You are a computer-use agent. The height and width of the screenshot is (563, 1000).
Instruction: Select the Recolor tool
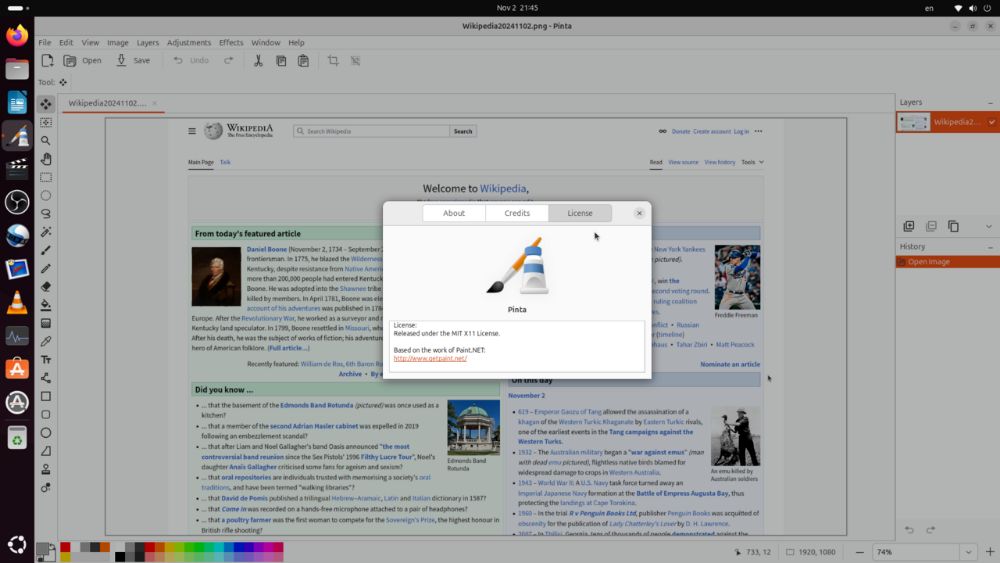coord(46,488)
